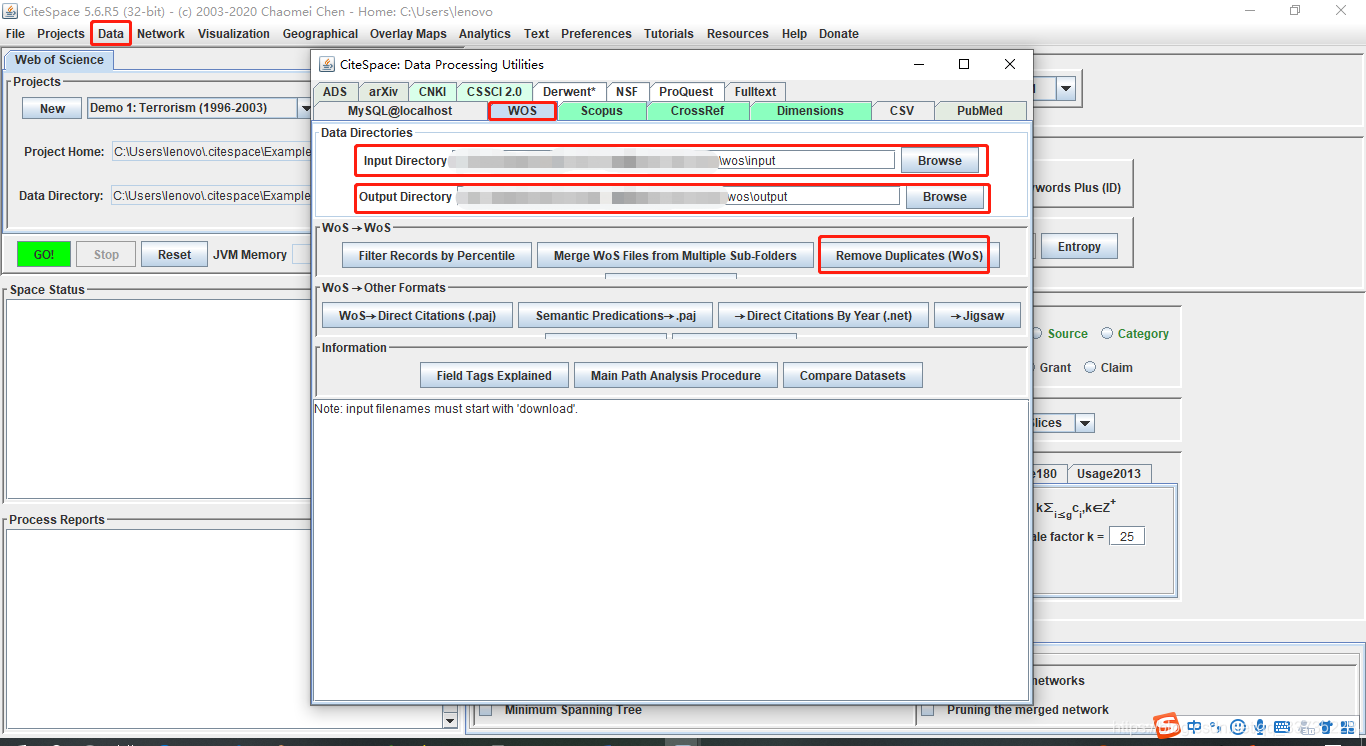Switch to the Dimensions tab

coord(810,111)
